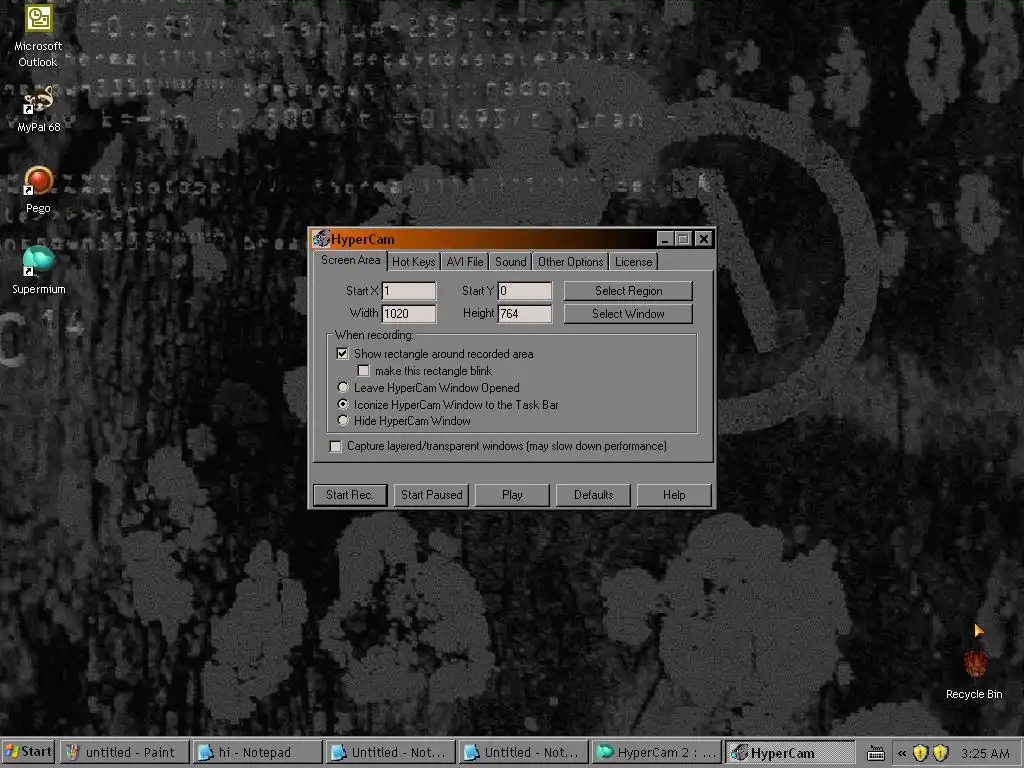The width and height of the screenshot is (1024, 768).
Task: Choose Leave HyperCam Window Opened
Action: (342, 387)
